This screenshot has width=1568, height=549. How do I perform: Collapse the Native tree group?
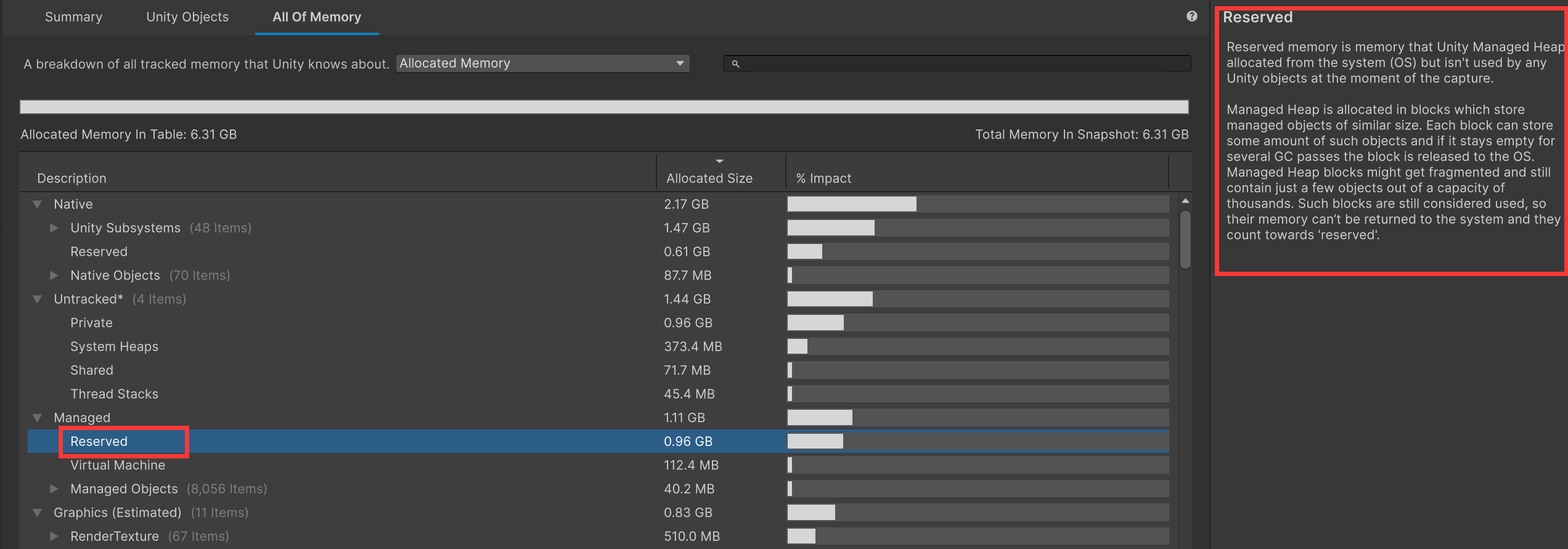(x=38, y=204)
